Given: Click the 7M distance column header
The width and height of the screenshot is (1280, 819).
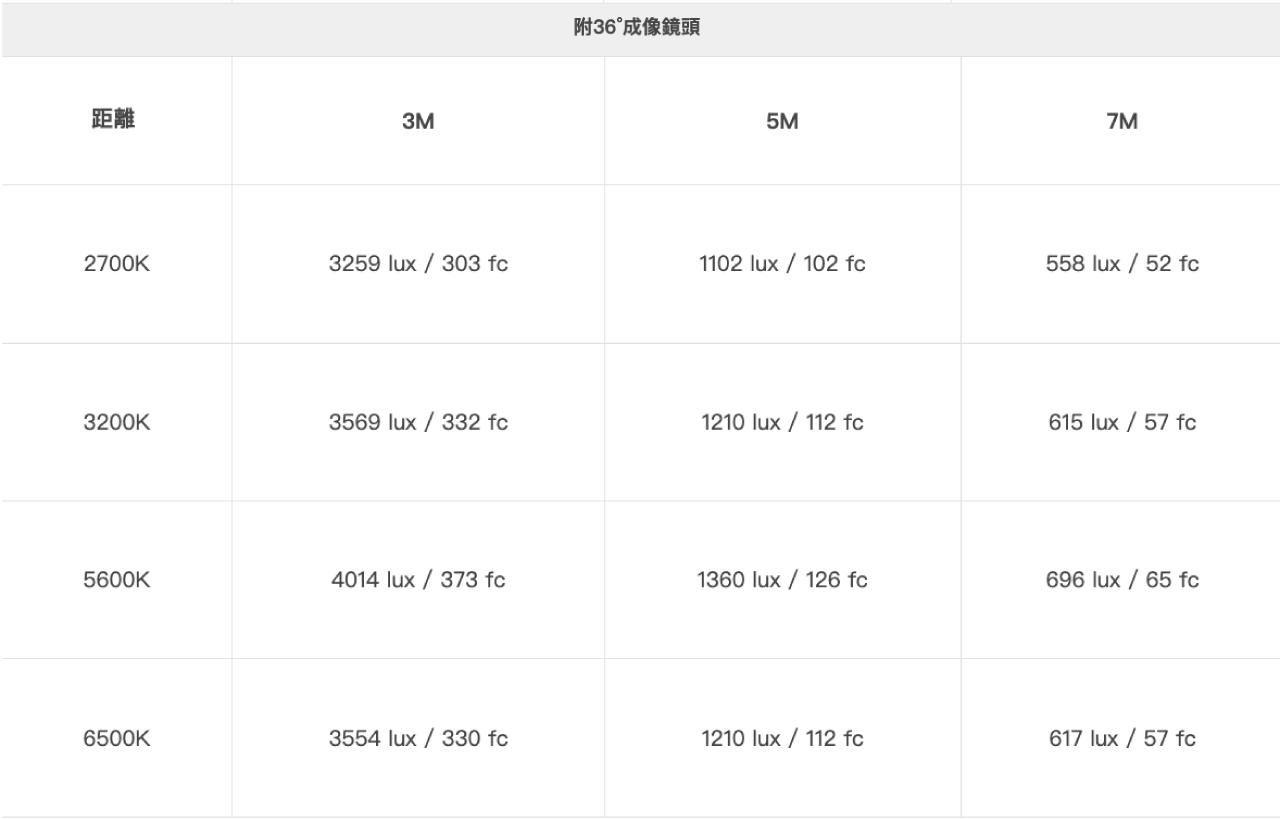Looking at the screenshot, I should point(1120,121).
